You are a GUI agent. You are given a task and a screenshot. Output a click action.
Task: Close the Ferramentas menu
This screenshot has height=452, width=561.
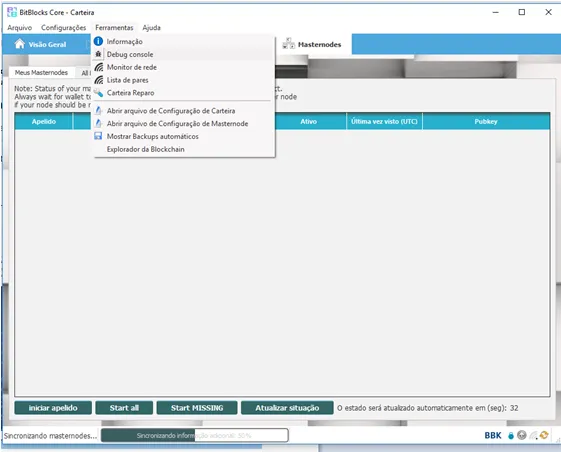pos(114,28)
